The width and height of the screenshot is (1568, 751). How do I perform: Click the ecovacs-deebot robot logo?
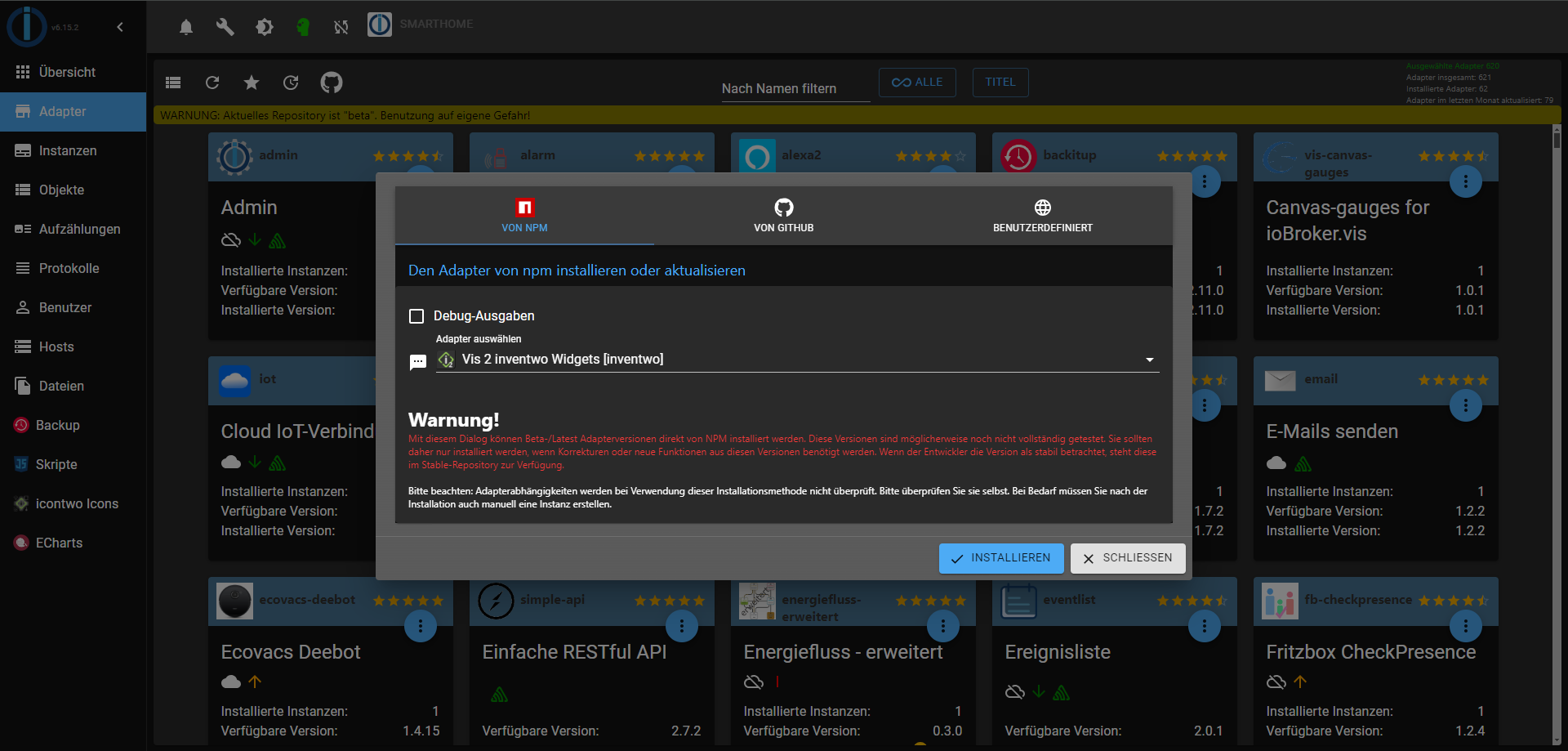pos(235,601)
